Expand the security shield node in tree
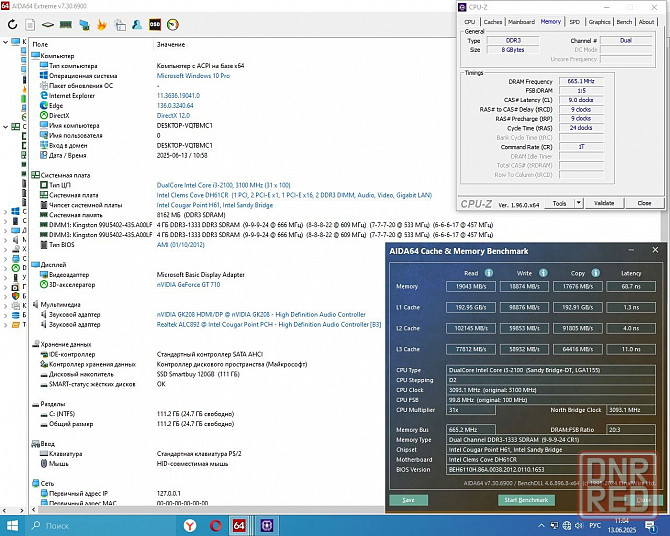670x536 pixels. (5, 296)
